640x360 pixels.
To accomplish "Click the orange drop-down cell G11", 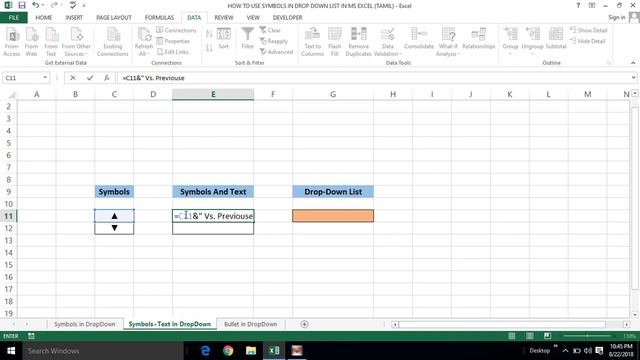I will coord(333,216).
